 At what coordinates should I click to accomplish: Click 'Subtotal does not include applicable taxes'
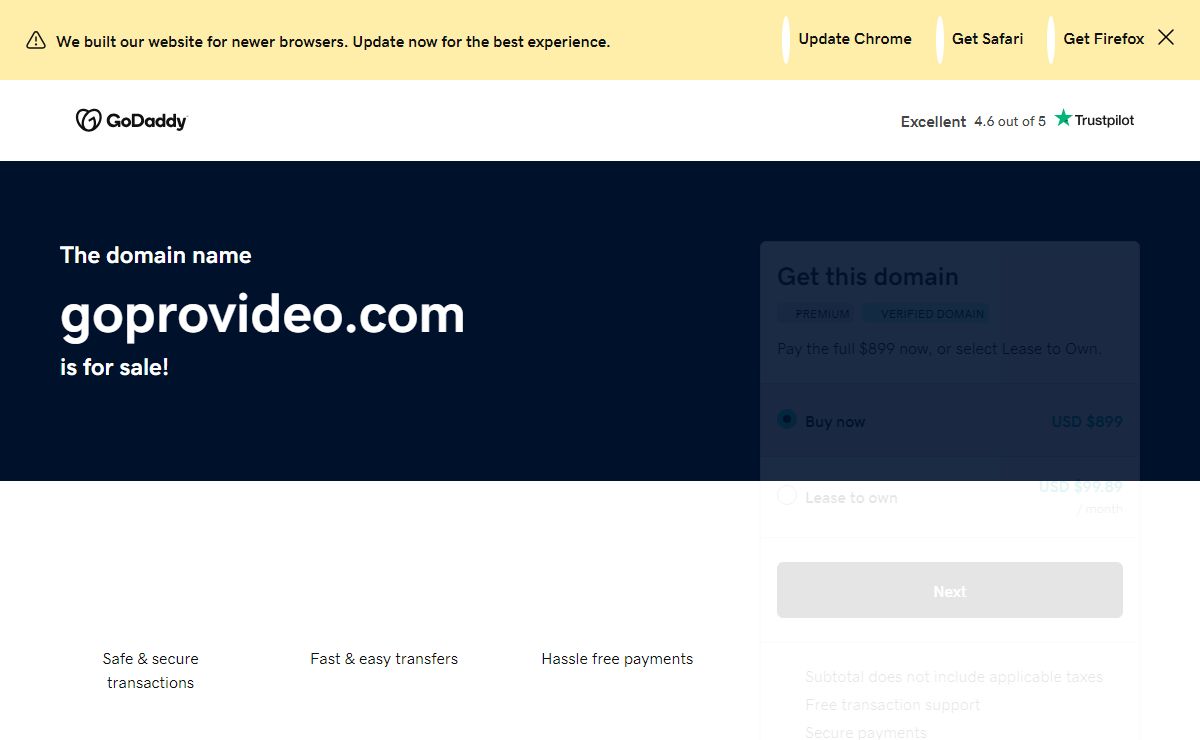(954, 677)
